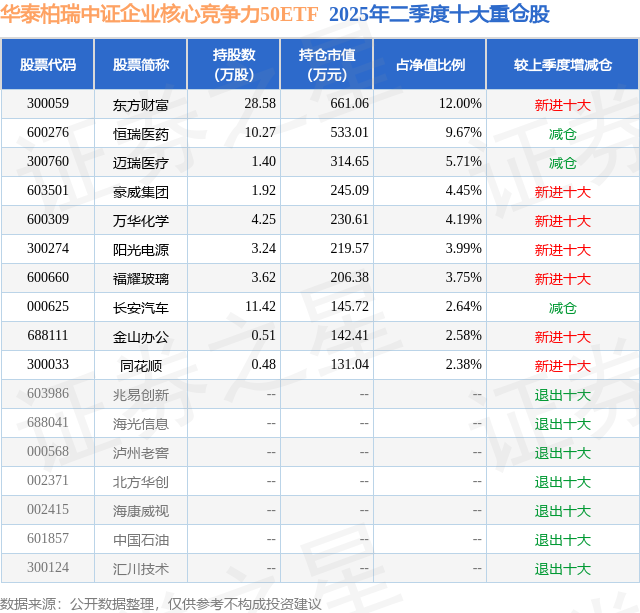The image size is (640, 613).
Task: Click the 数据来源 footer note
Action: (x=161, y=604)
